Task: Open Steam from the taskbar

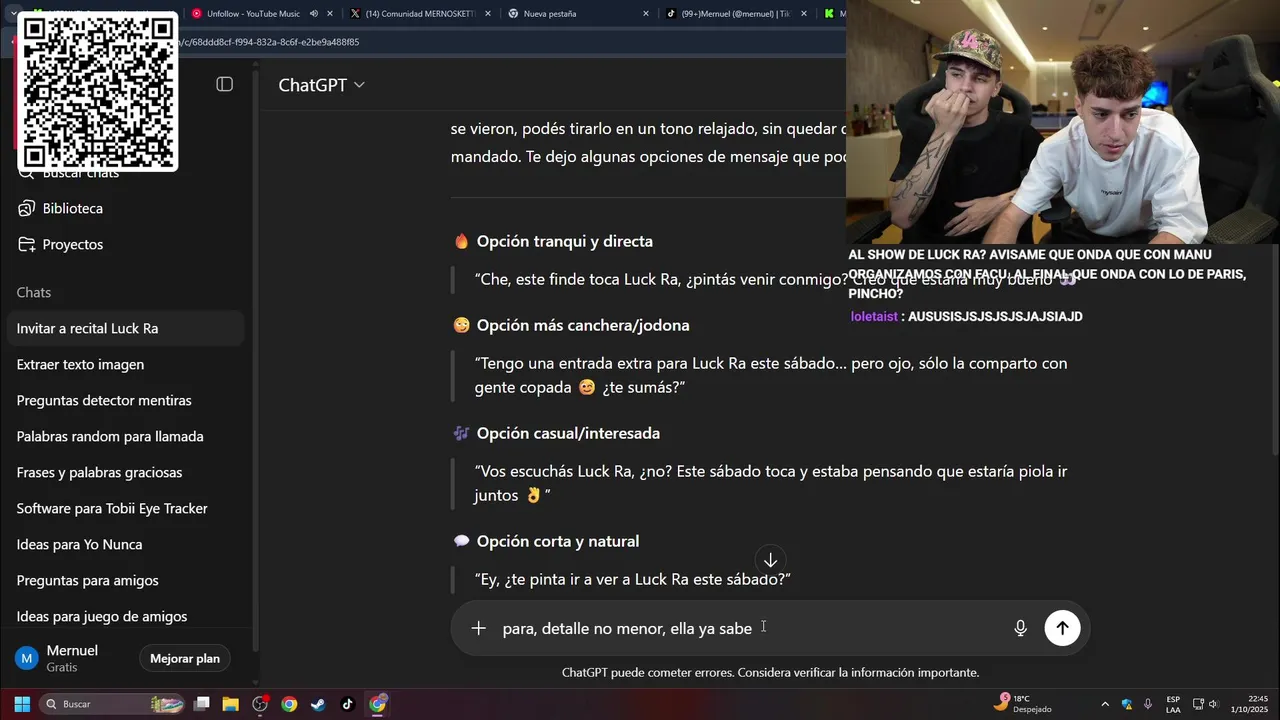Action: click(x=318, y=704)
